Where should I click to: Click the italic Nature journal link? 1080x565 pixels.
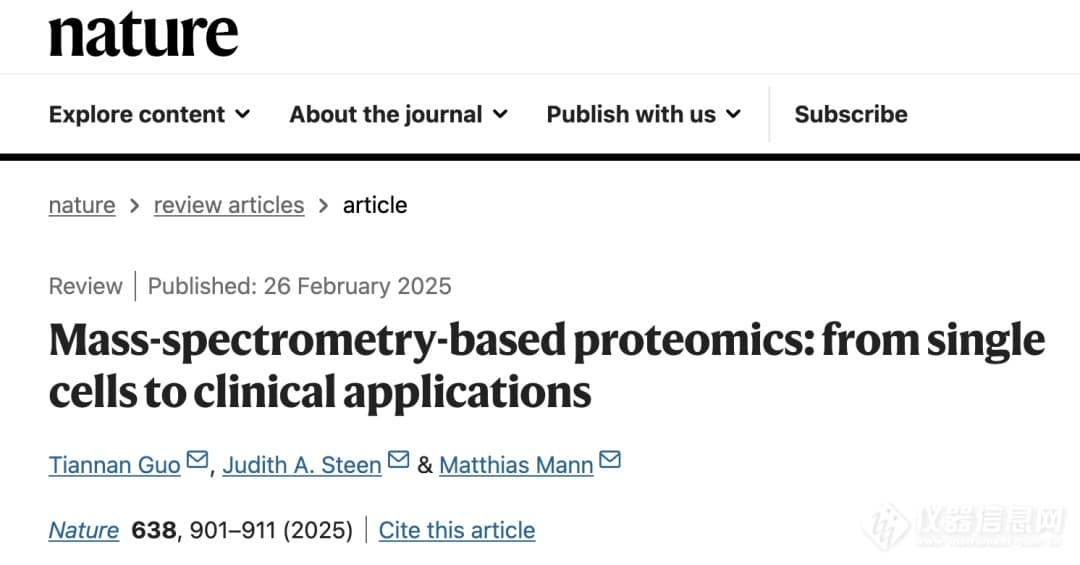(x=83, y=530)
